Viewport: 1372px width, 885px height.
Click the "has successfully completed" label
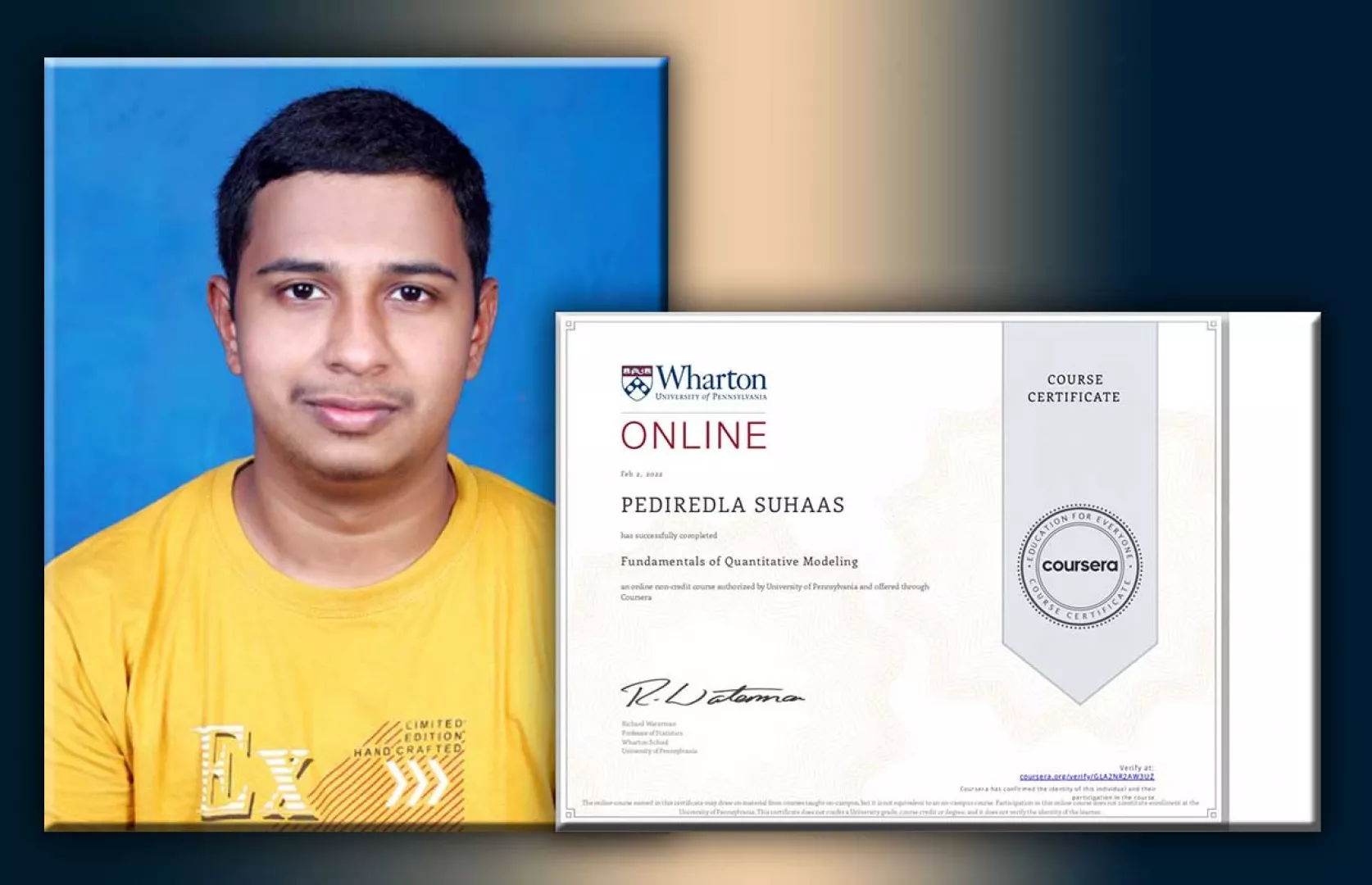[x=669, y=536]
